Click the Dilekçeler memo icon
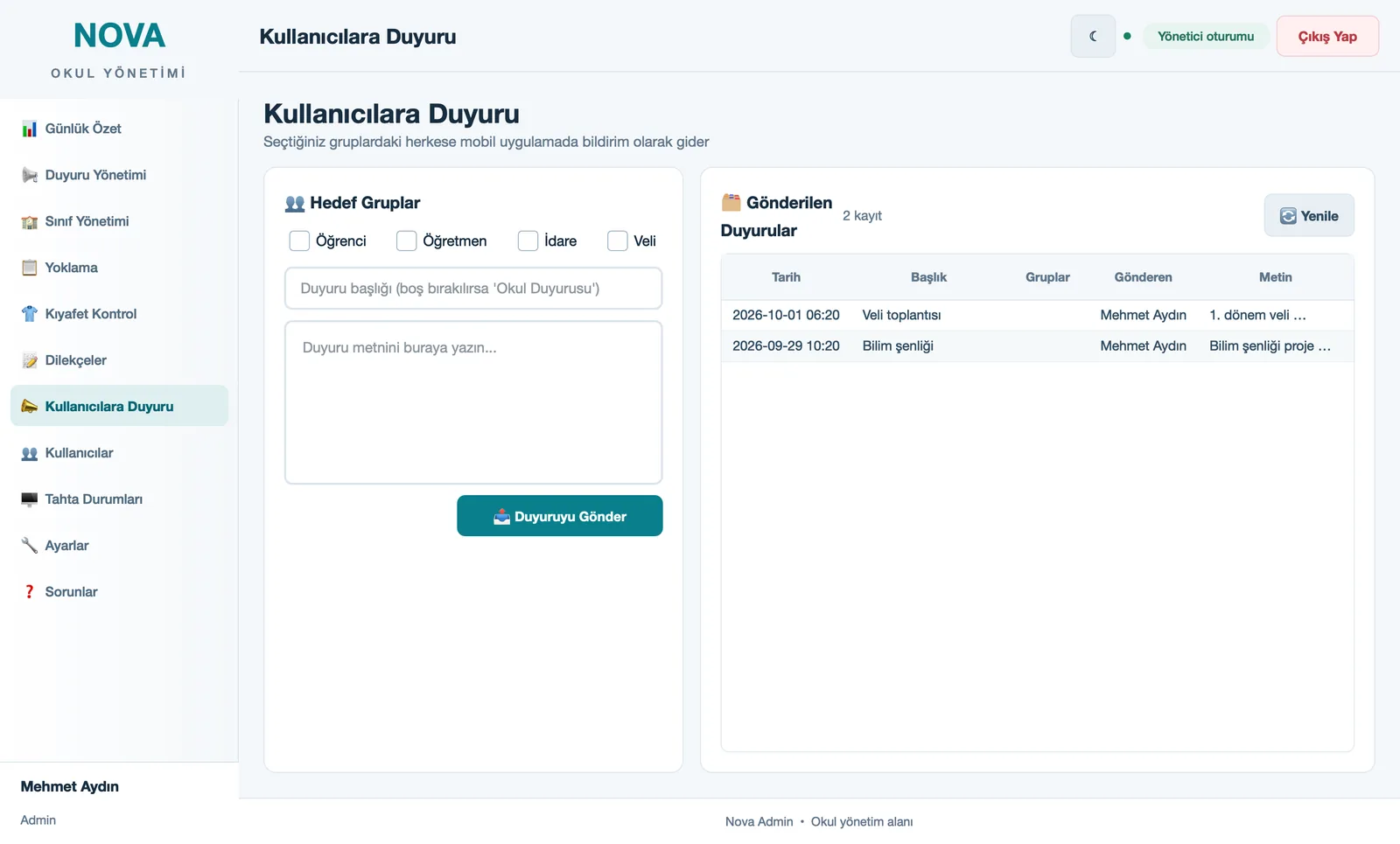Image resolution: width=1400 pixels, height=844 pixels. tap(30, 360)
